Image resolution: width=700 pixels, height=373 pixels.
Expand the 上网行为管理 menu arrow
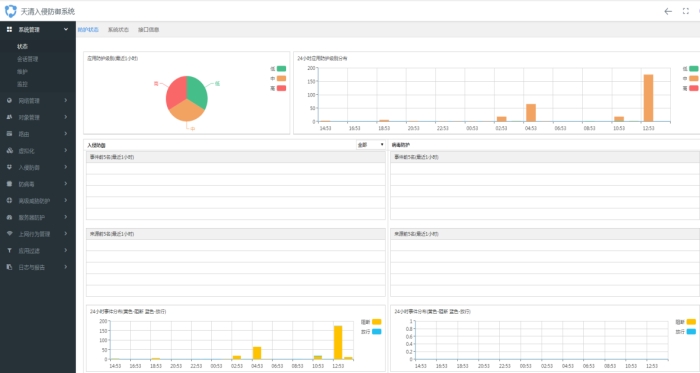click(x=66, y=233)
